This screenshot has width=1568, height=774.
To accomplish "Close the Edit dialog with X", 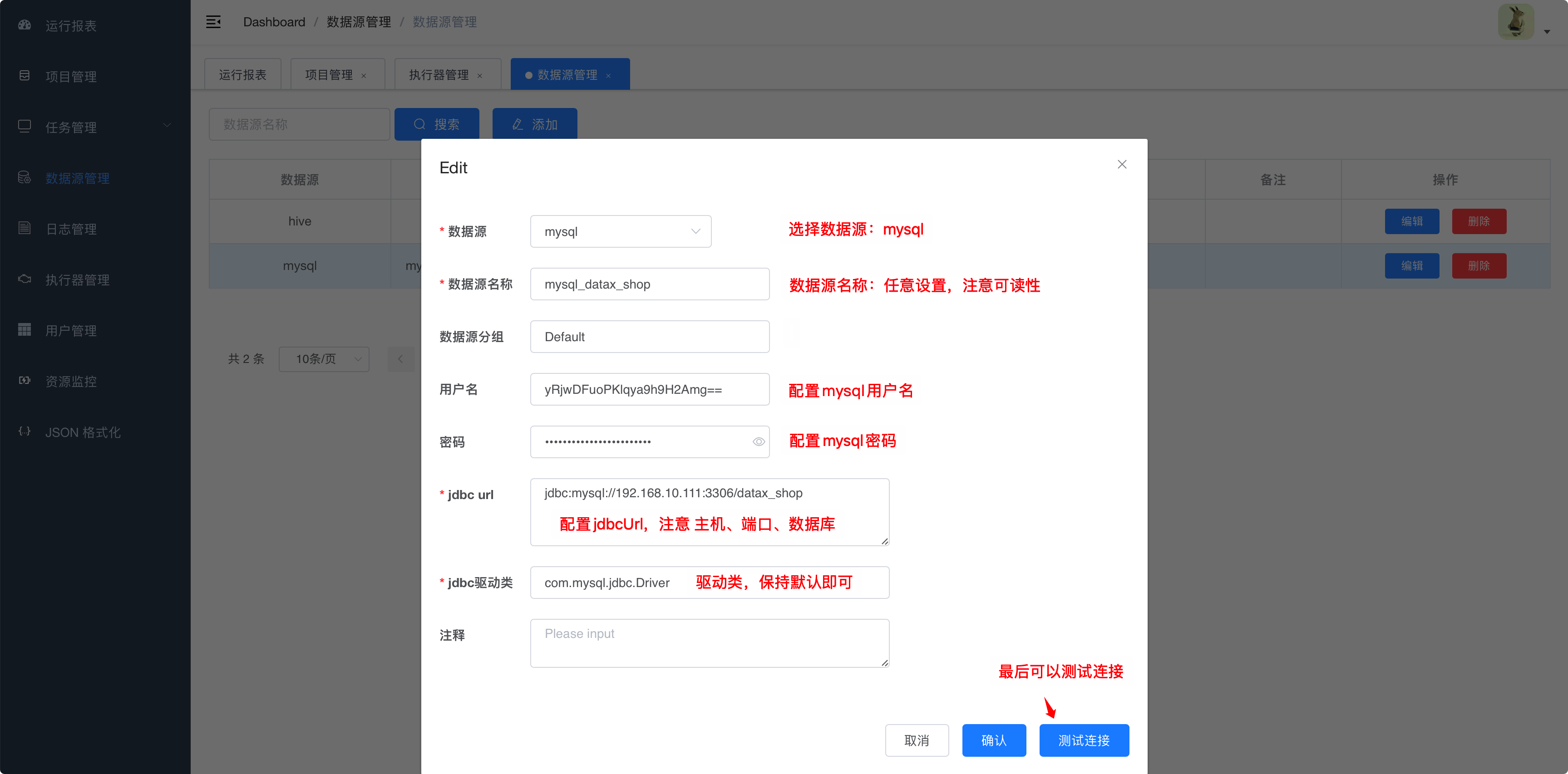I will pos(1122,164).
